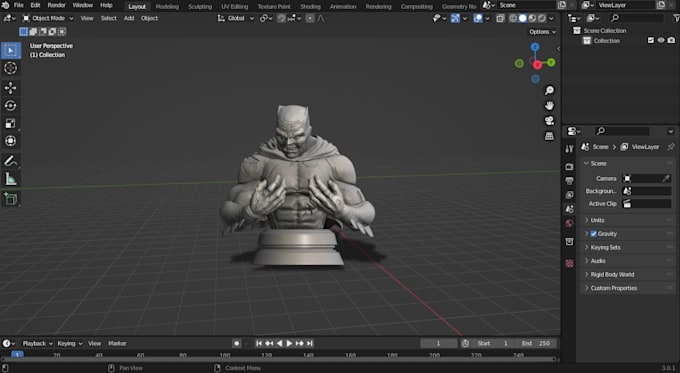Click the viewport zoom magnifier icon
680x373 pixels.
pyautogui.click(x=549, y=90)
